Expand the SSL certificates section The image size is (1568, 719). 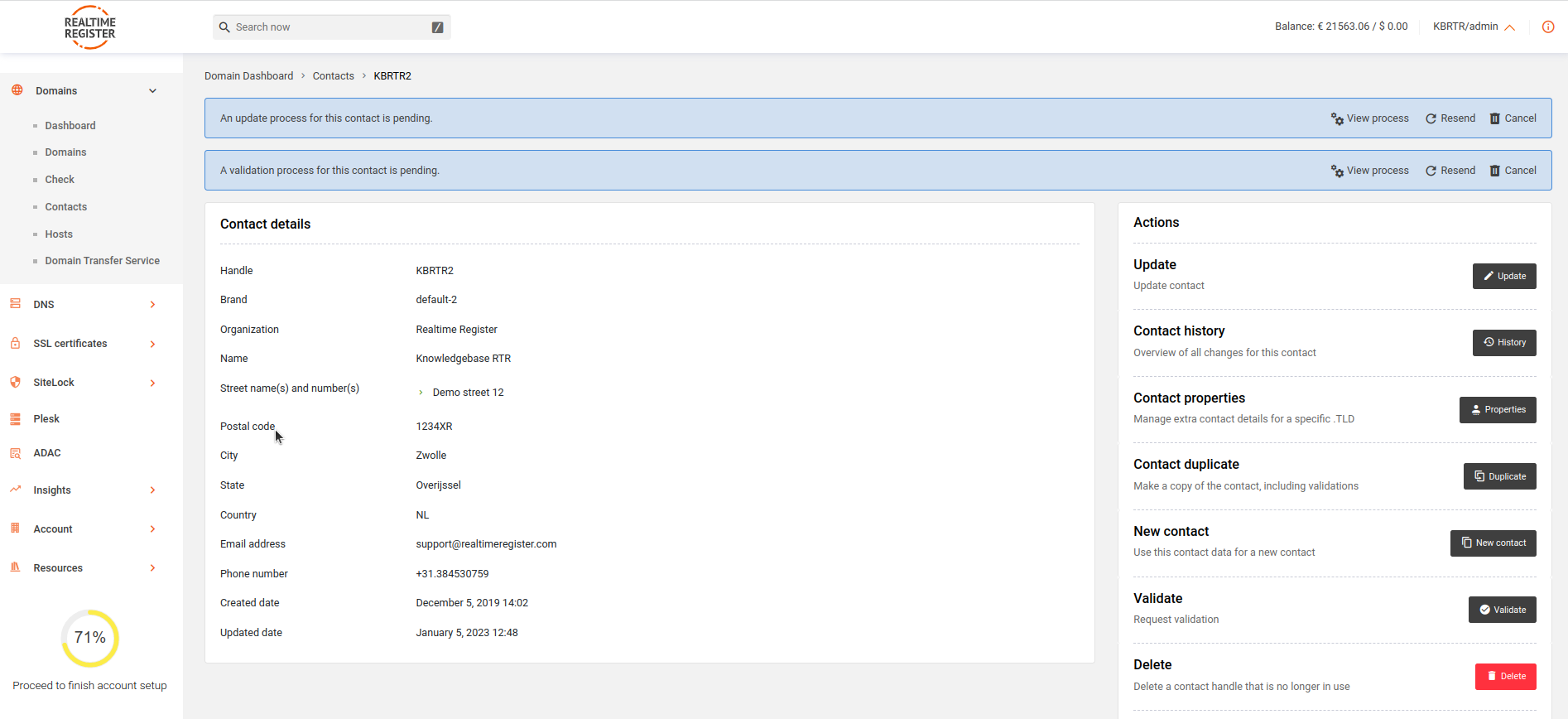pyautogui.click(x=152, y=344)
